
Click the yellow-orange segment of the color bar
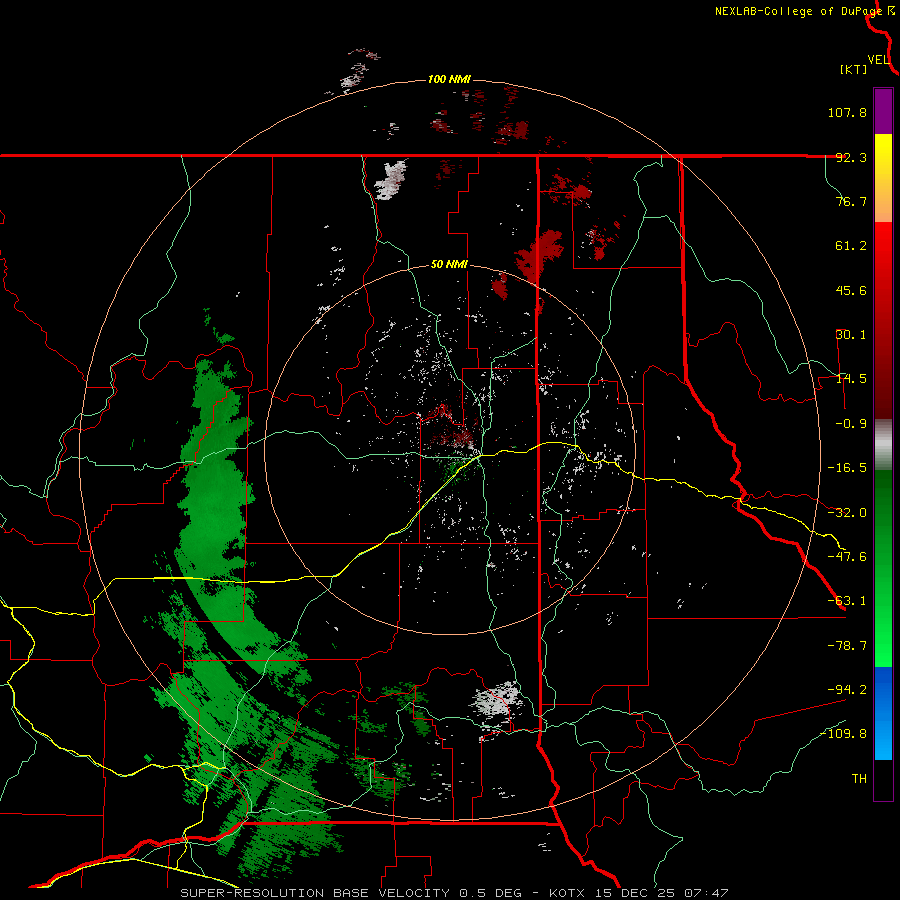coord(883,178)
